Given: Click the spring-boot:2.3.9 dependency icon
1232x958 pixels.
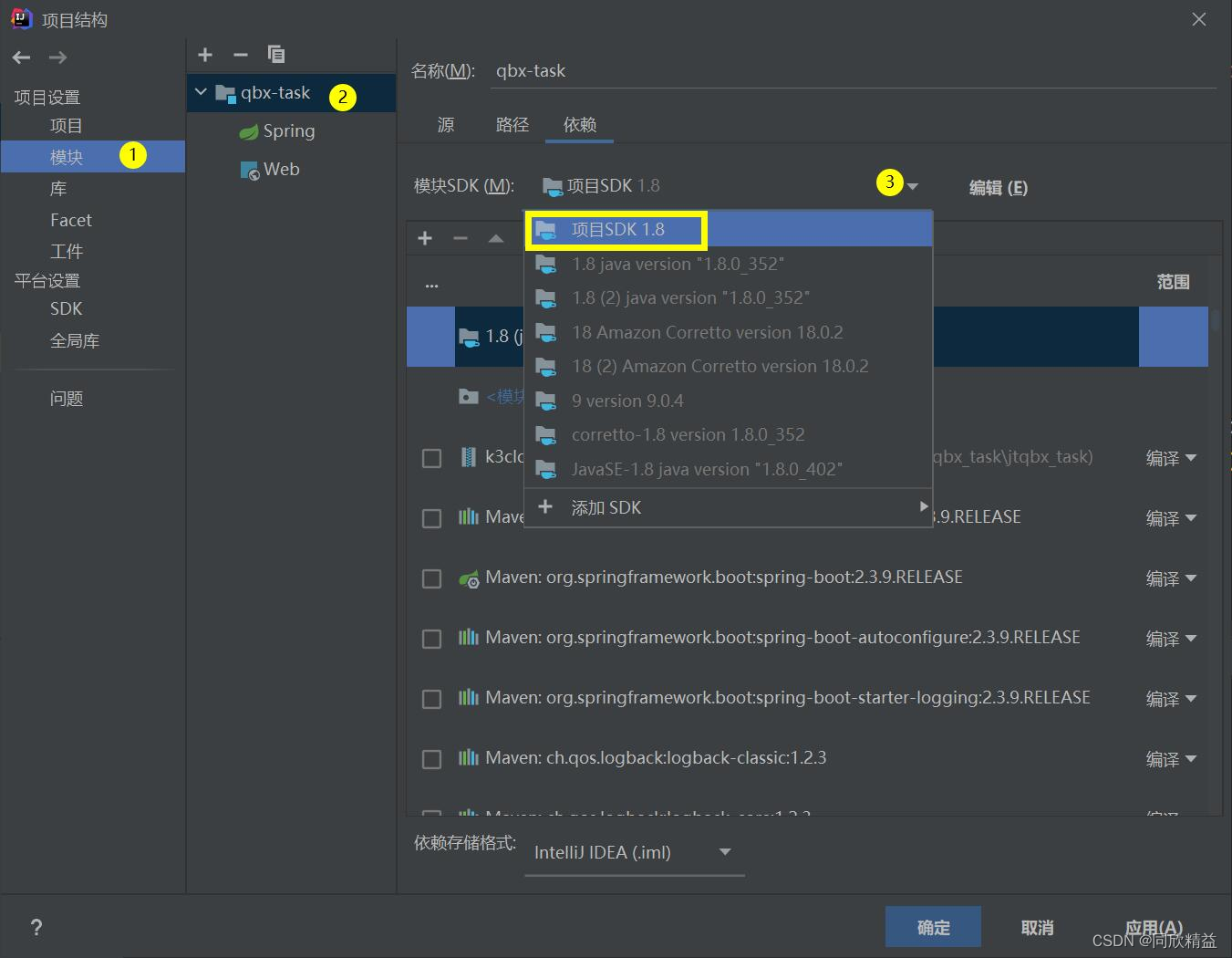Looking at the screenshot, I should pos(468,578).
